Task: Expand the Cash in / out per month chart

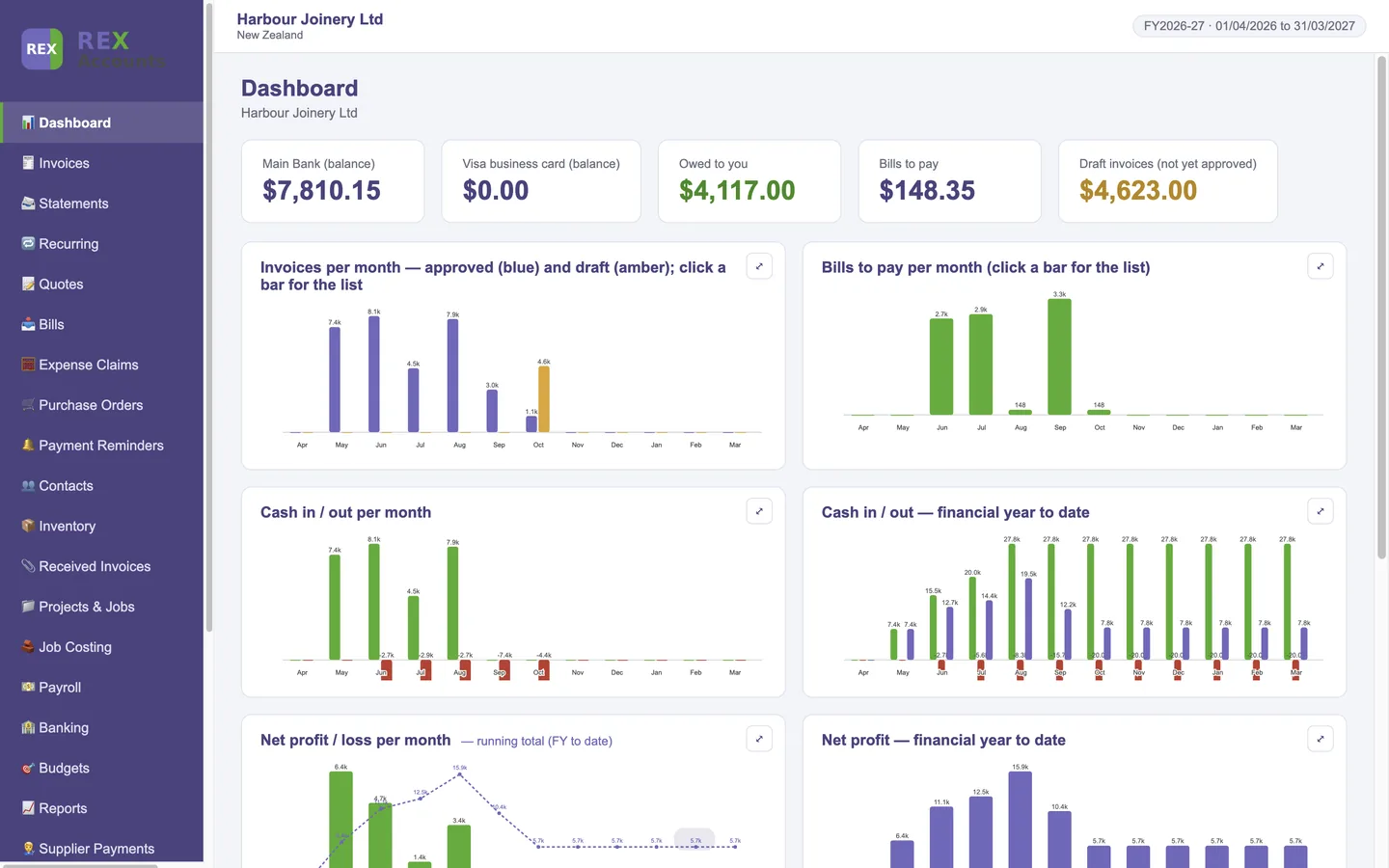Action: [759, 511]
